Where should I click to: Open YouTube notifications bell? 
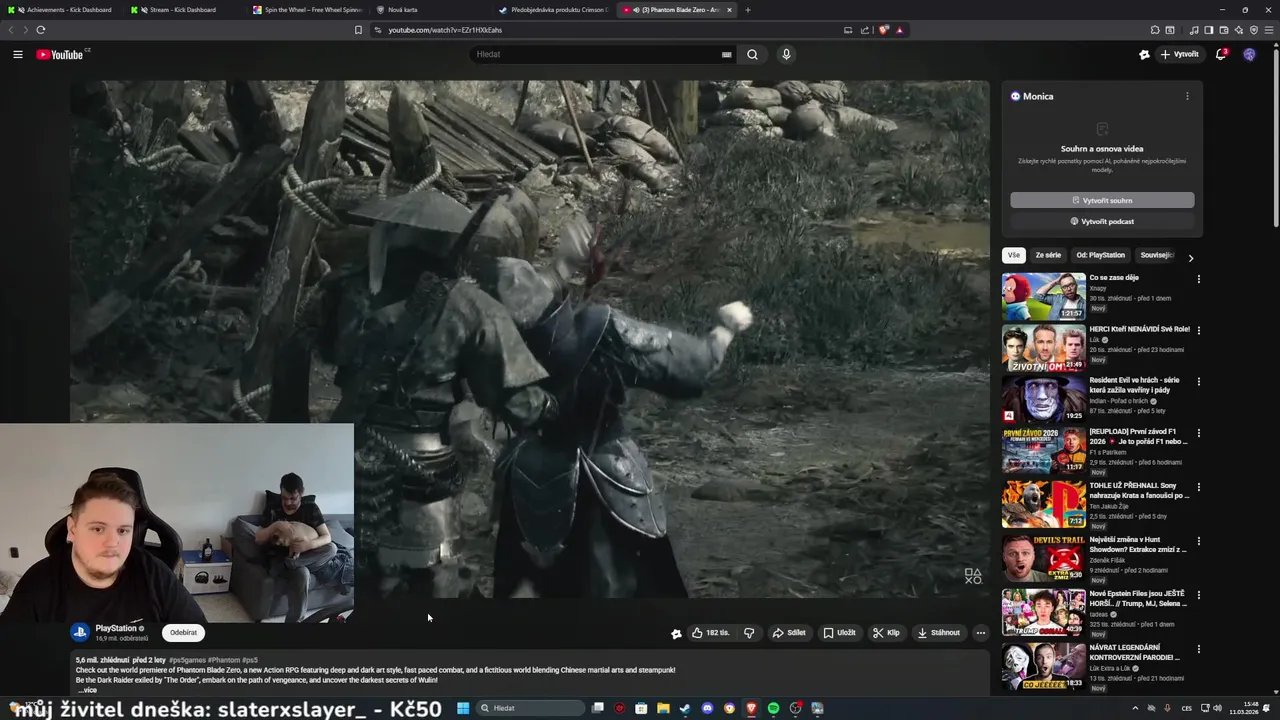click(x=1221, y=54)
